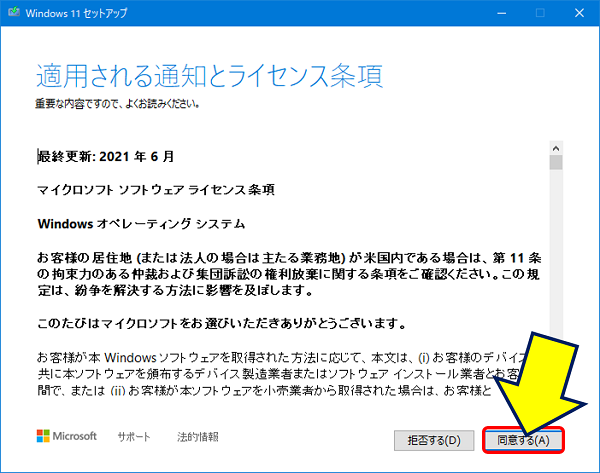Click the heading 適用される通知とライセンス条項

pos(209,76)
